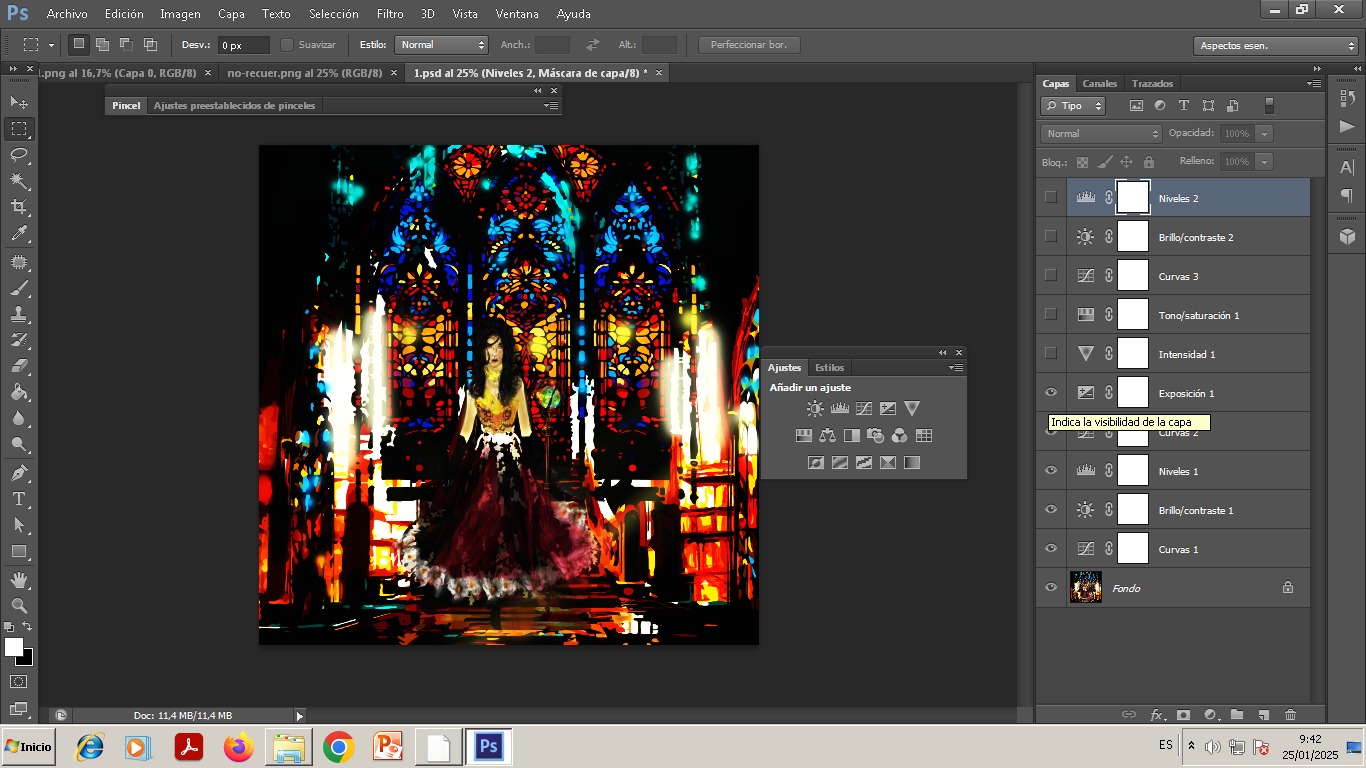Open the Filtro menu
1366x768 pixels.
click(x=390, y=14)
